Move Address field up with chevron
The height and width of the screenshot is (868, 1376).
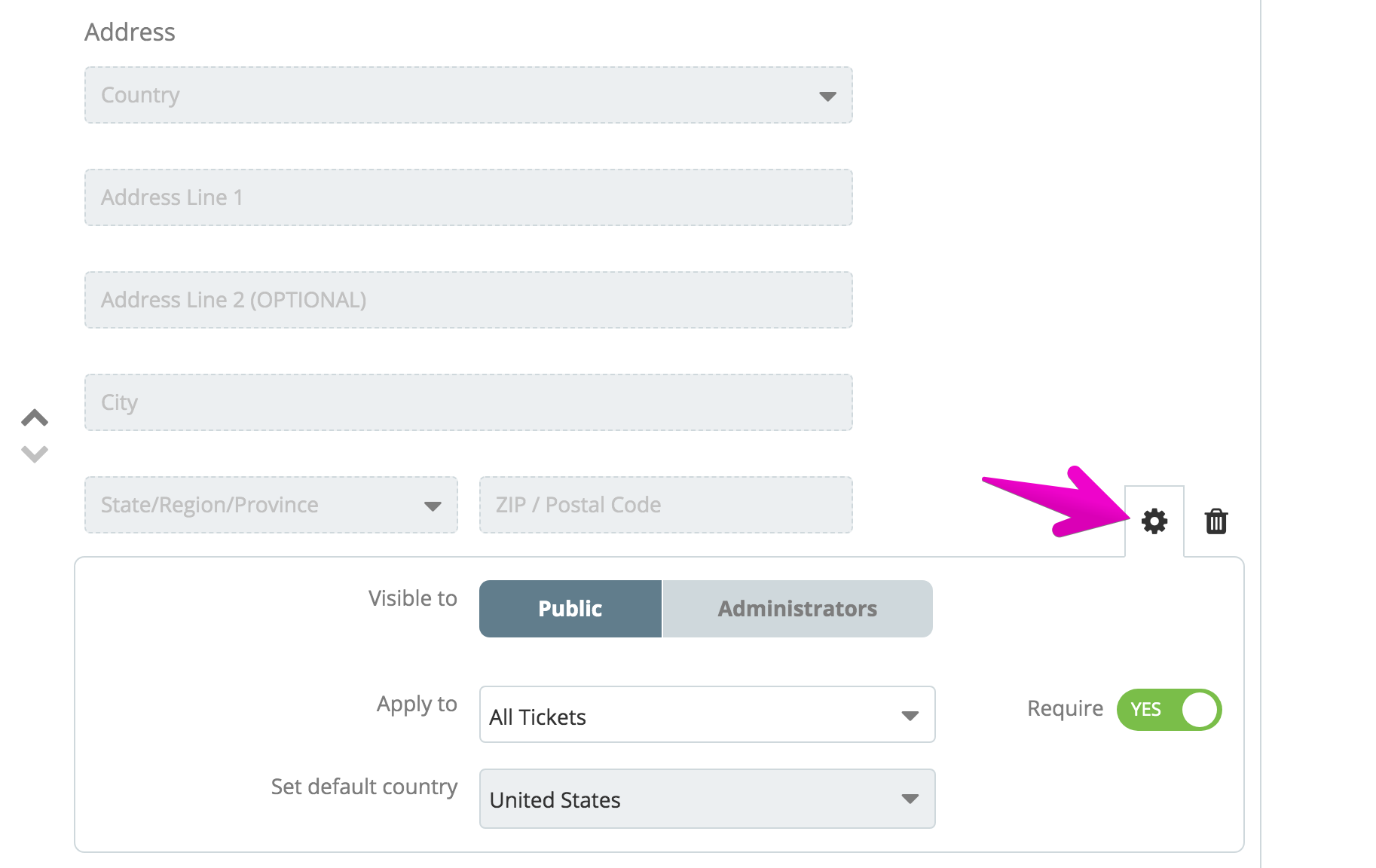coord(35,418)
